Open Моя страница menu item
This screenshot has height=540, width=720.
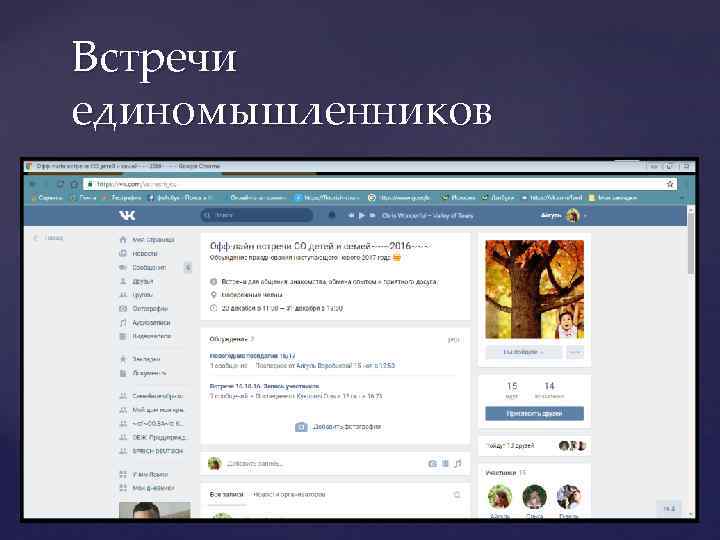click(x=153, y=240)
